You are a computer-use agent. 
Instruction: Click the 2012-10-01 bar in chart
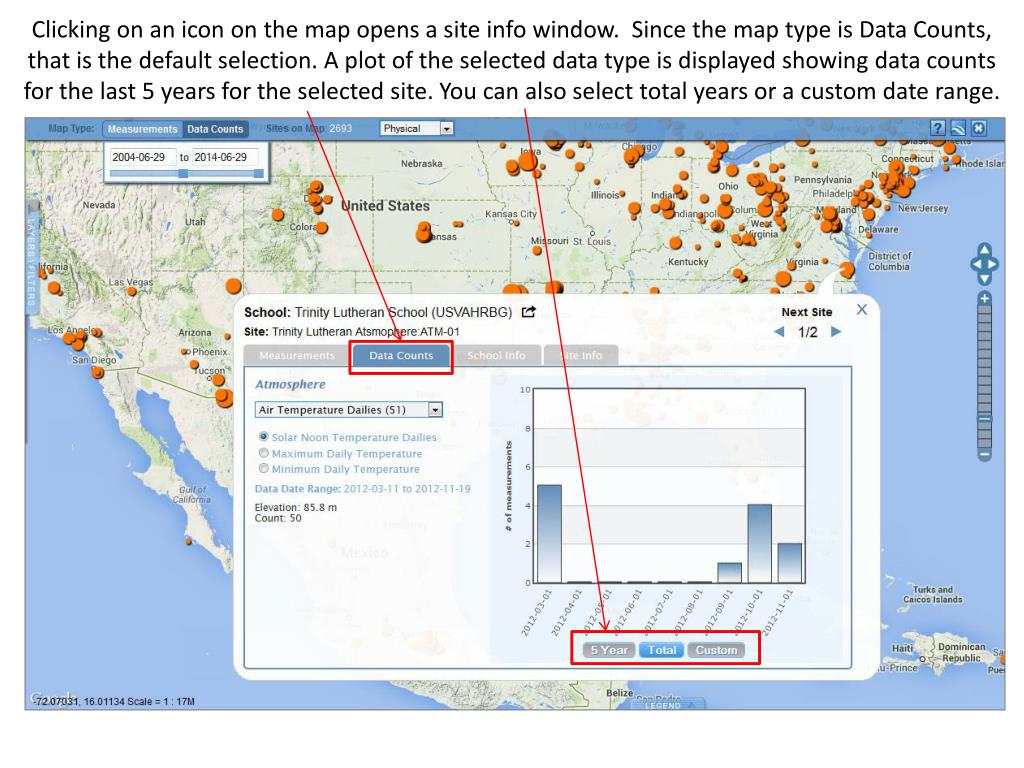pos(760,543)
